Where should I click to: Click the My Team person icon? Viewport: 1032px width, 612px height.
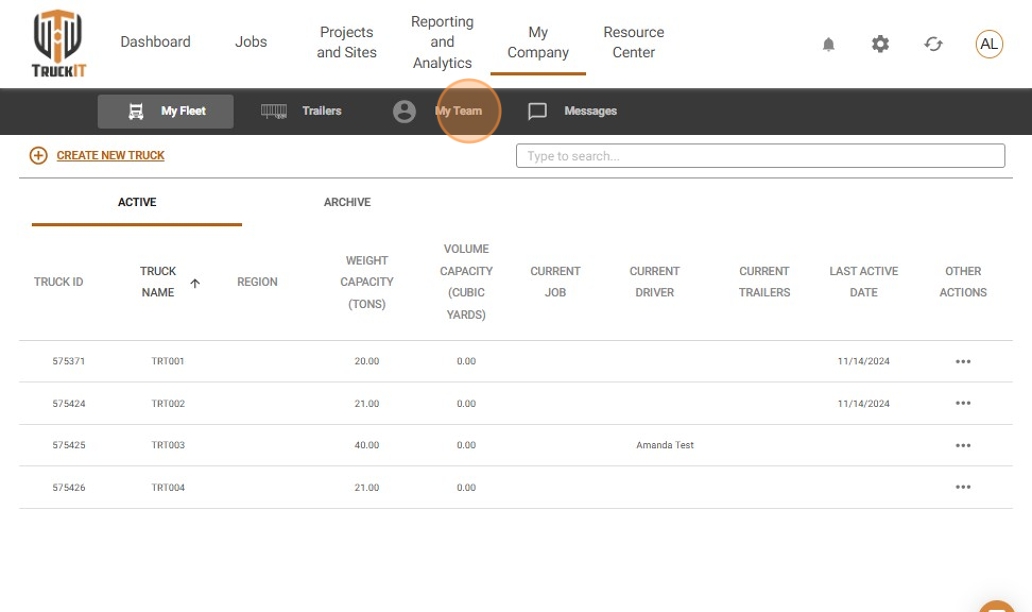pyautogui.click(x=404, y=111)
